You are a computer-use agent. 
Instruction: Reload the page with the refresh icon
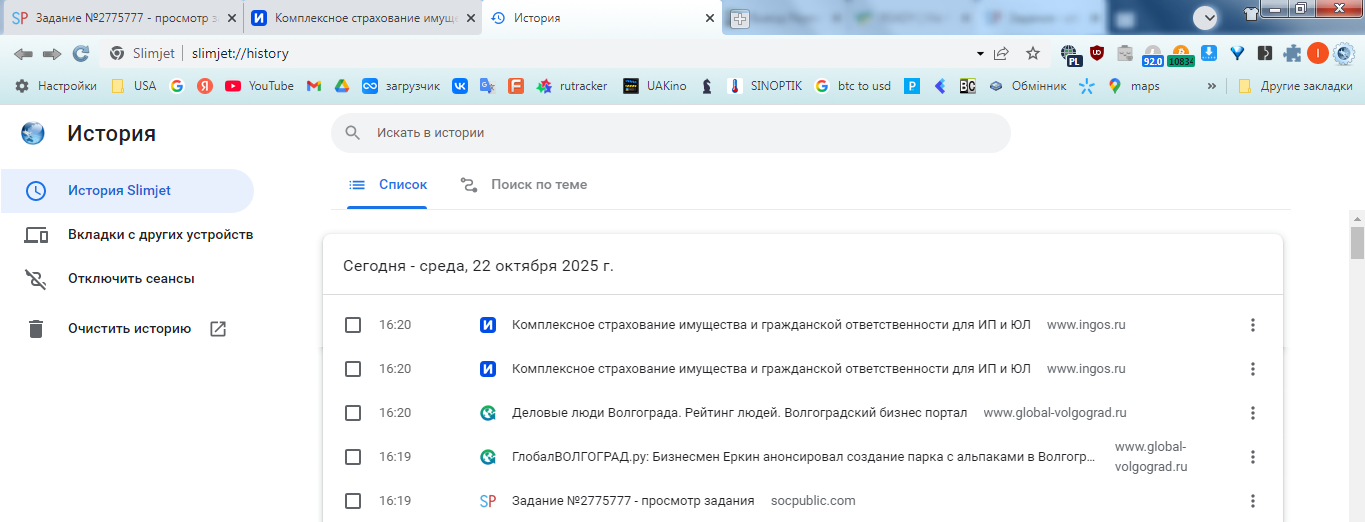[81, 53]
